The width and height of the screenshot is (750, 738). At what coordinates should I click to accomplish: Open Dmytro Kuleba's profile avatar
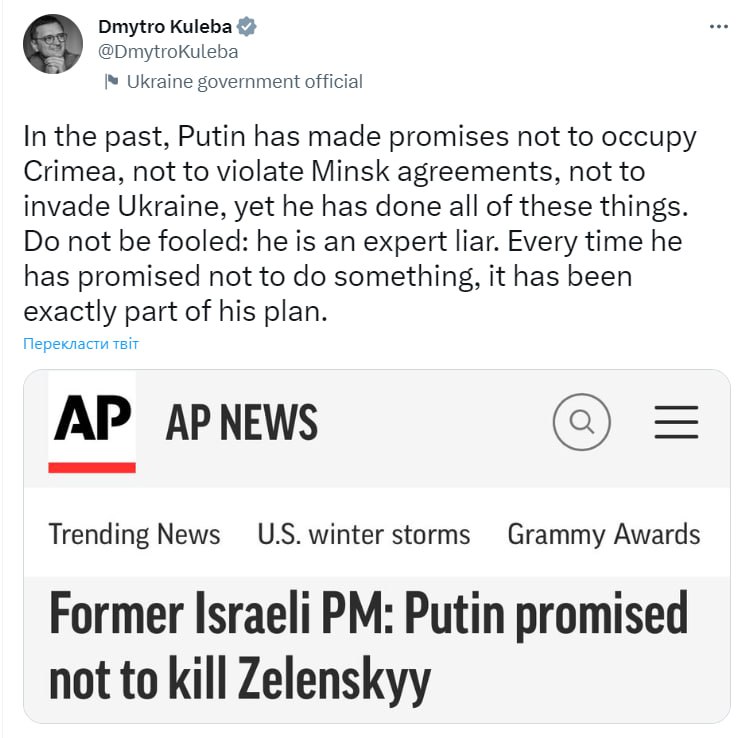tap(52, 44)
